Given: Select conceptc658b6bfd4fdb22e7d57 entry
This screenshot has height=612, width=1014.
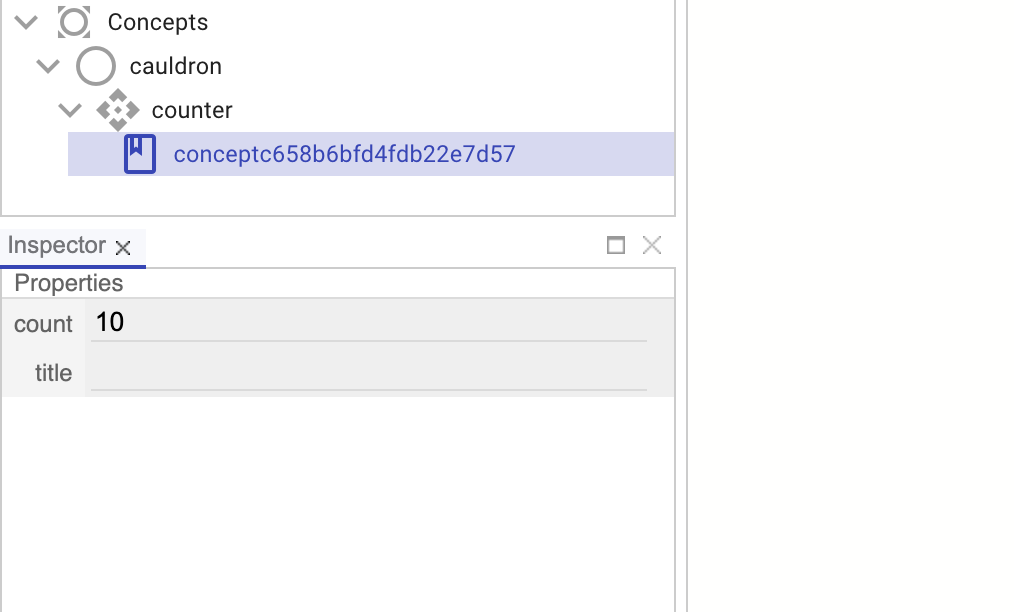Looking at the screenshot, I should tap(344, 154).
